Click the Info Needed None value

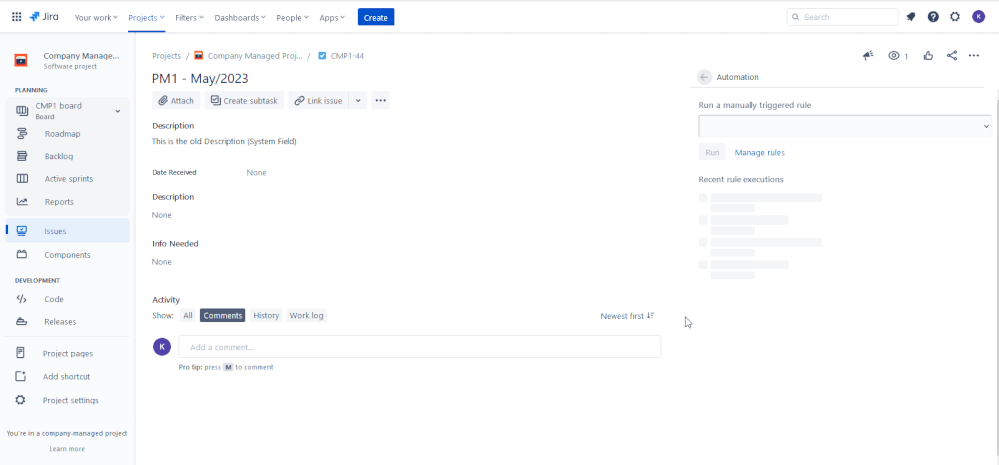tap(162, 262)
